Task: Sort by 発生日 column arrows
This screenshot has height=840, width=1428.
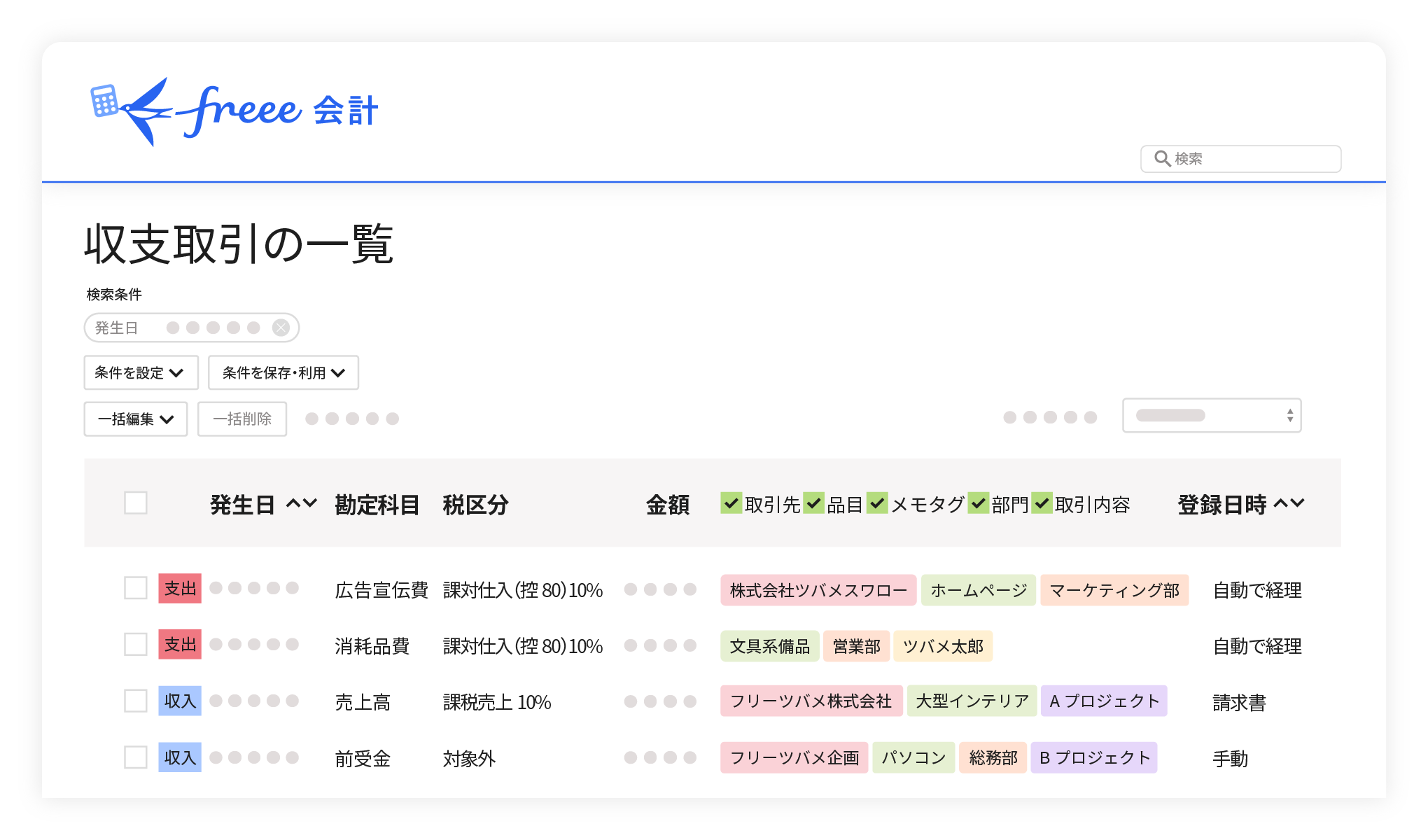Action: (x=302, y=503)
